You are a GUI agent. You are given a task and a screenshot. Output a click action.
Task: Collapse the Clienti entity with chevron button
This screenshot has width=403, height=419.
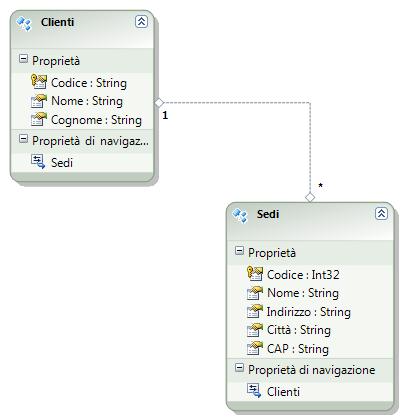click(x=141, y=22)
